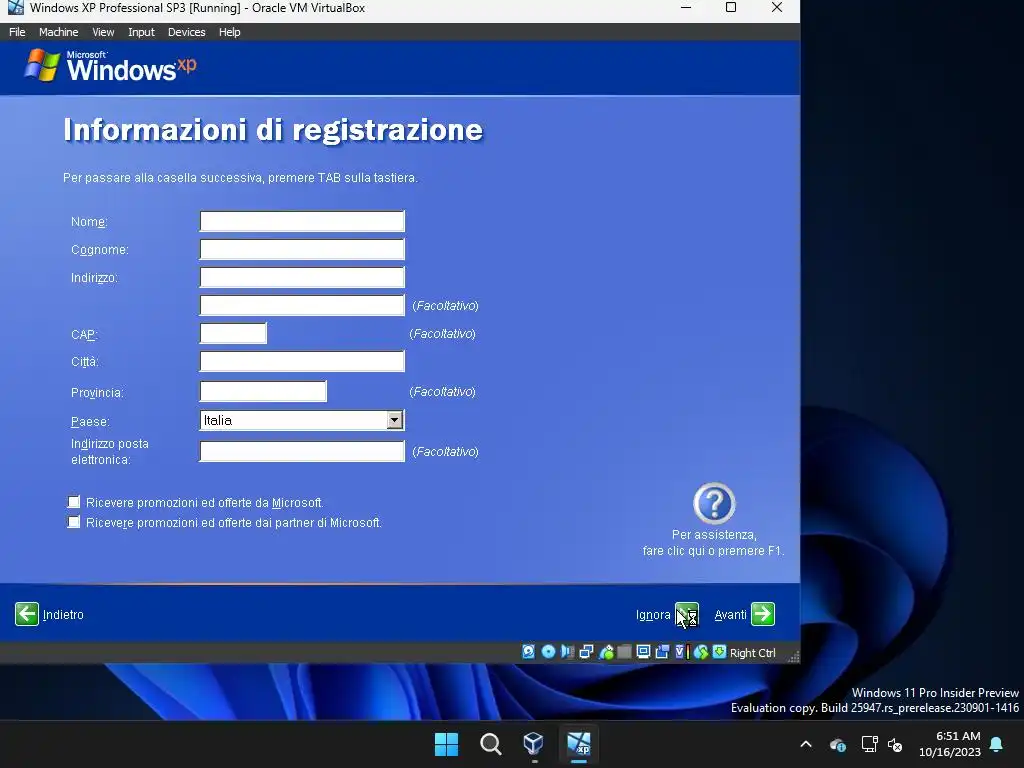Show hidden tray icons chevron
The height and width of the screenshot is (768, 1024).
(806, 744)
